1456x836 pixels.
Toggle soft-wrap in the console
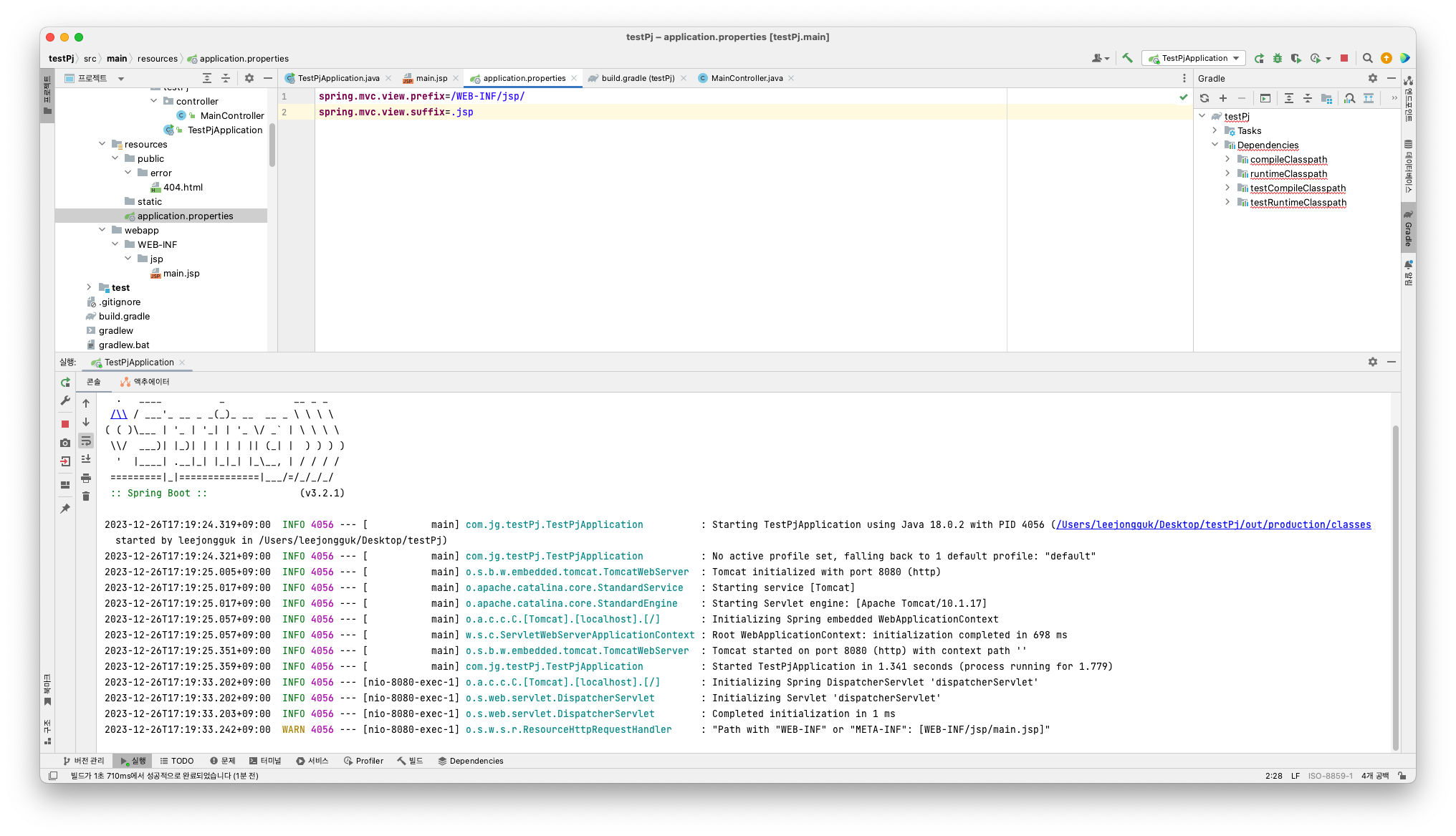(86, 441)
